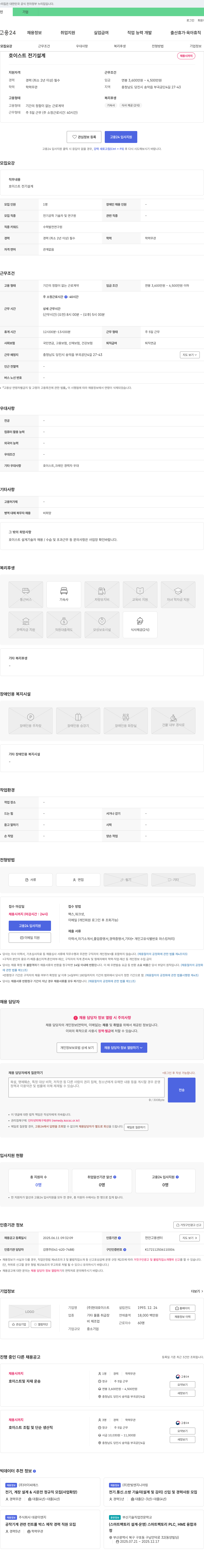Open the 실업급여 menu

pyautogui.click(x=101, y=33)
